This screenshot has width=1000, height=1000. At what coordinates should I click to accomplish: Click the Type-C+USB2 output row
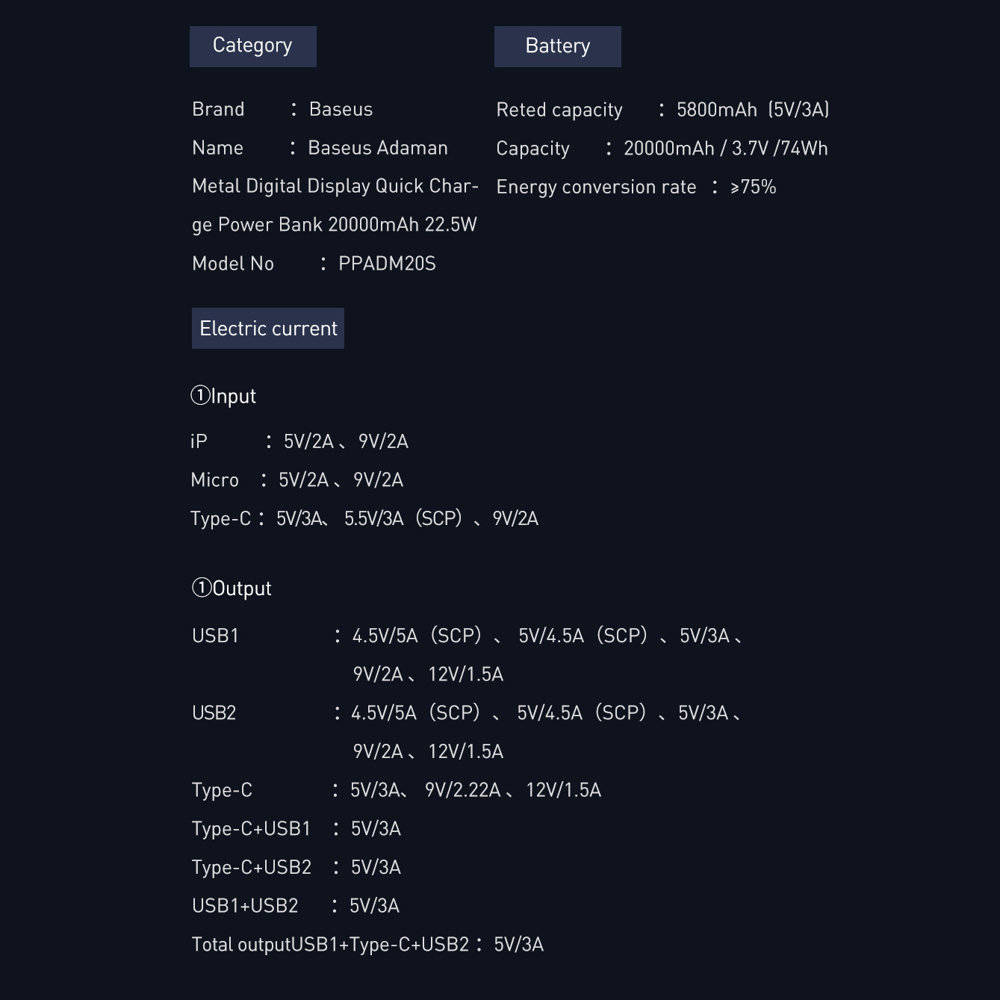click(x=296, y=867)
